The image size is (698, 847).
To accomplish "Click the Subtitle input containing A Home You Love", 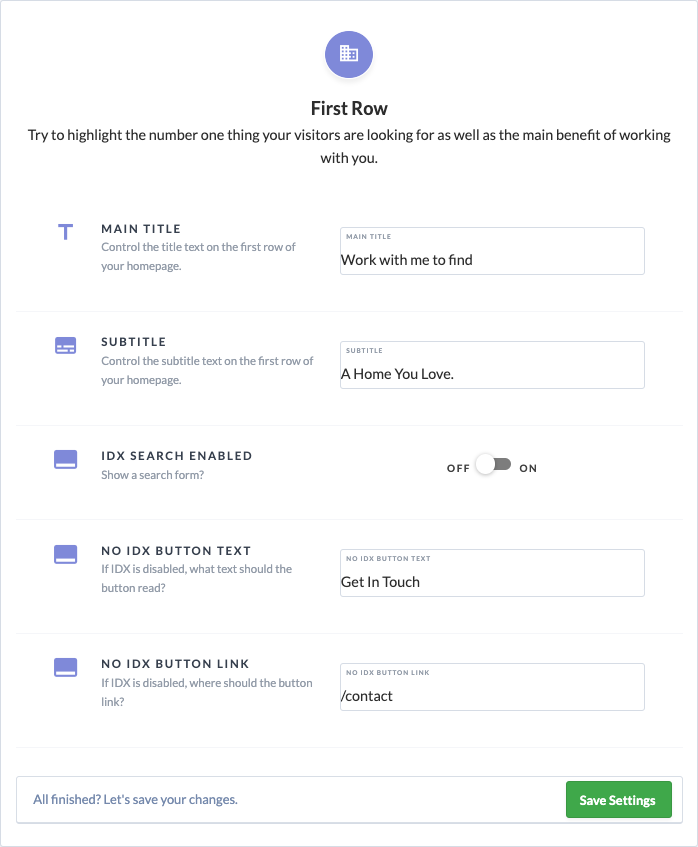I will click(x=492, y=365).
